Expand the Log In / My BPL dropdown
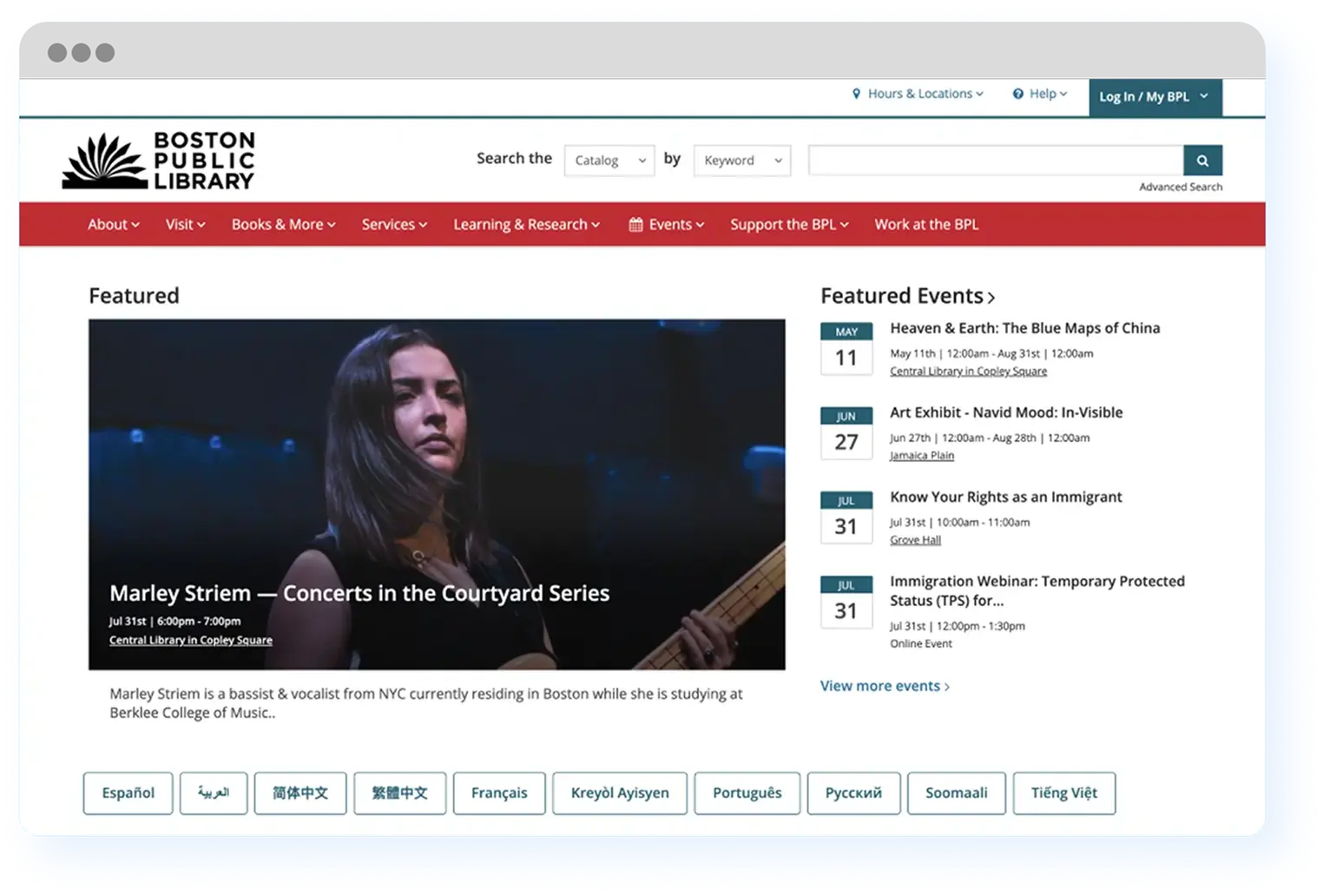The height and width of the screenshot is (896, 1323). coord(1154,96)
